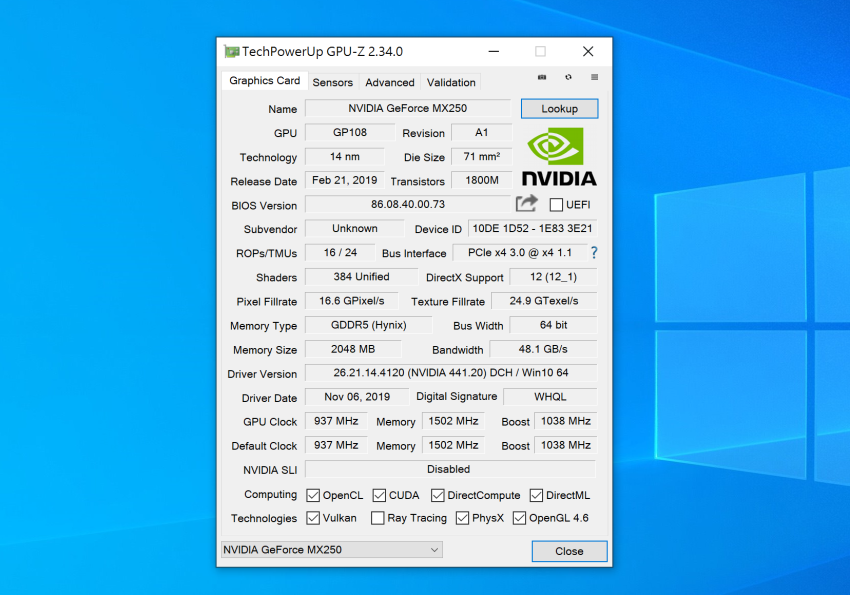
Task: Take a screenshot with the camera icon
Action: 542,77
